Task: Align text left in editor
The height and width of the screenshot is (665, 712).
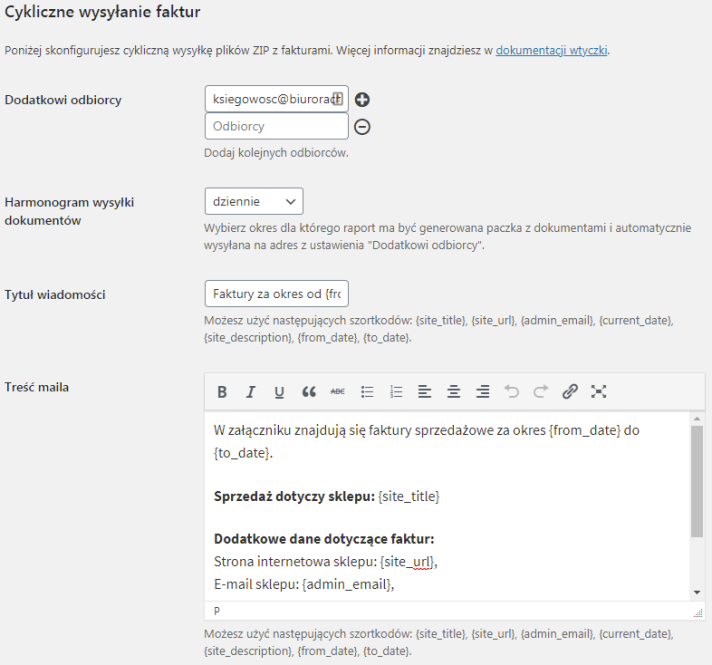Action: [x=425, y=392]
